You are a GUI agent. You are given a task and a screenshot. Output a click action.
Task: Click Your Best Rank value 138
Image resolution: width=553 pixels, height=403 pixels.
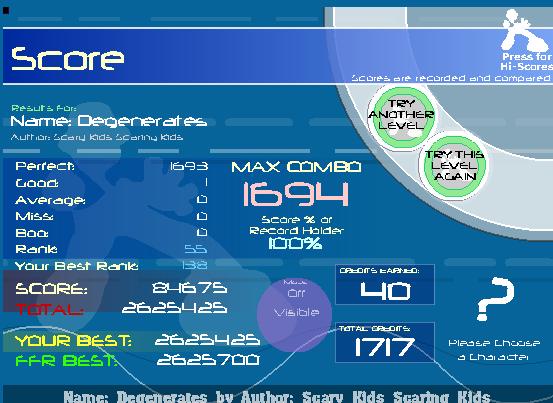[x=195, y=265]
